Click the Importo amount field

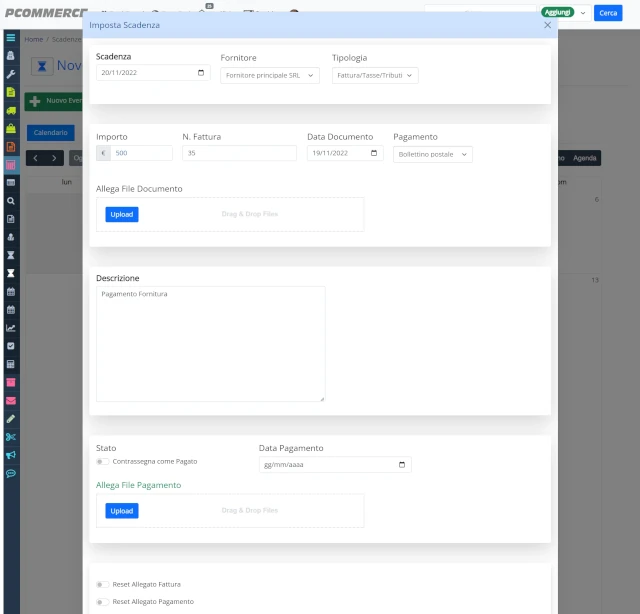point(141,153)
